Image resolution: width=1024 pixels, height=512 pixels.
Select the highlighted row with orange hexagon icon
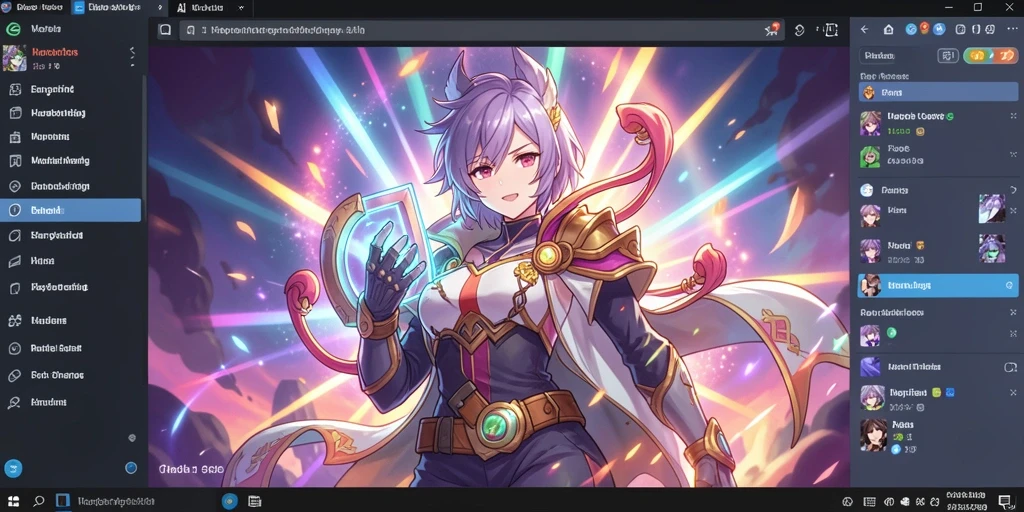(x=938, y=92)
